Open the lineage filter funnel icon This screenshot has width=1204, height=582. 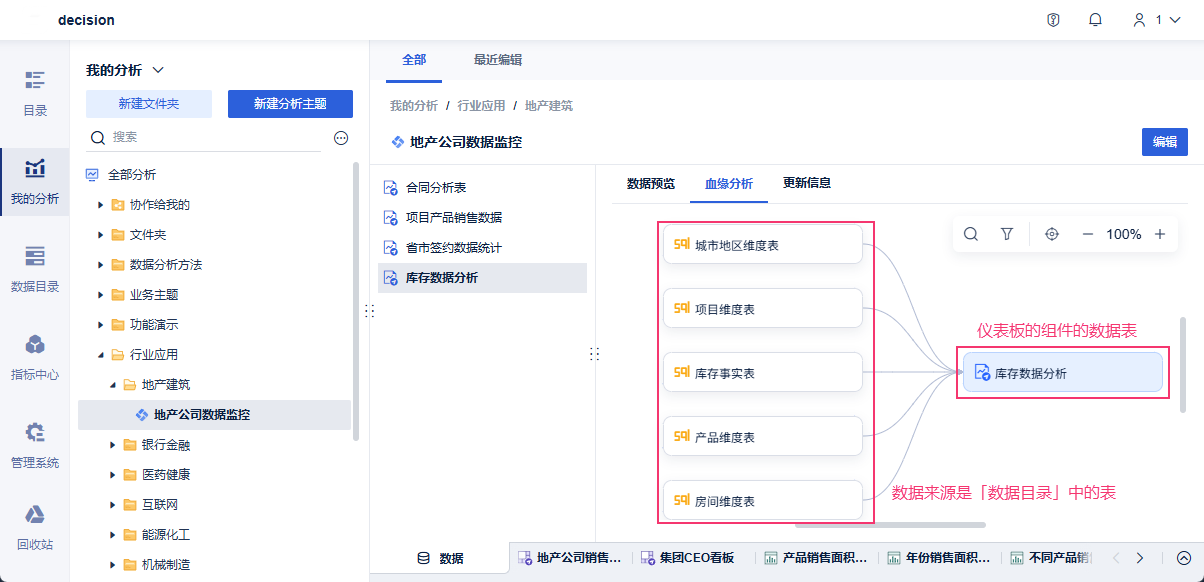click(x=1007, y=234)
